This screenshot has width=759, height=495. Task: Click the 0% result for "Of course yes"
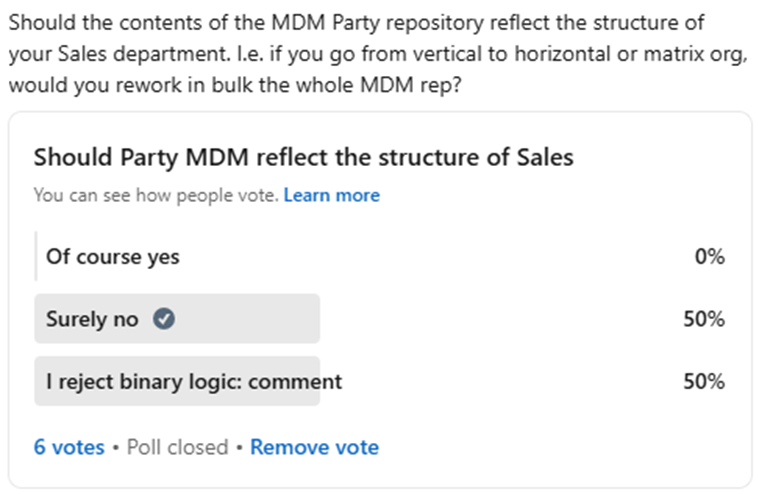point(709,257)
